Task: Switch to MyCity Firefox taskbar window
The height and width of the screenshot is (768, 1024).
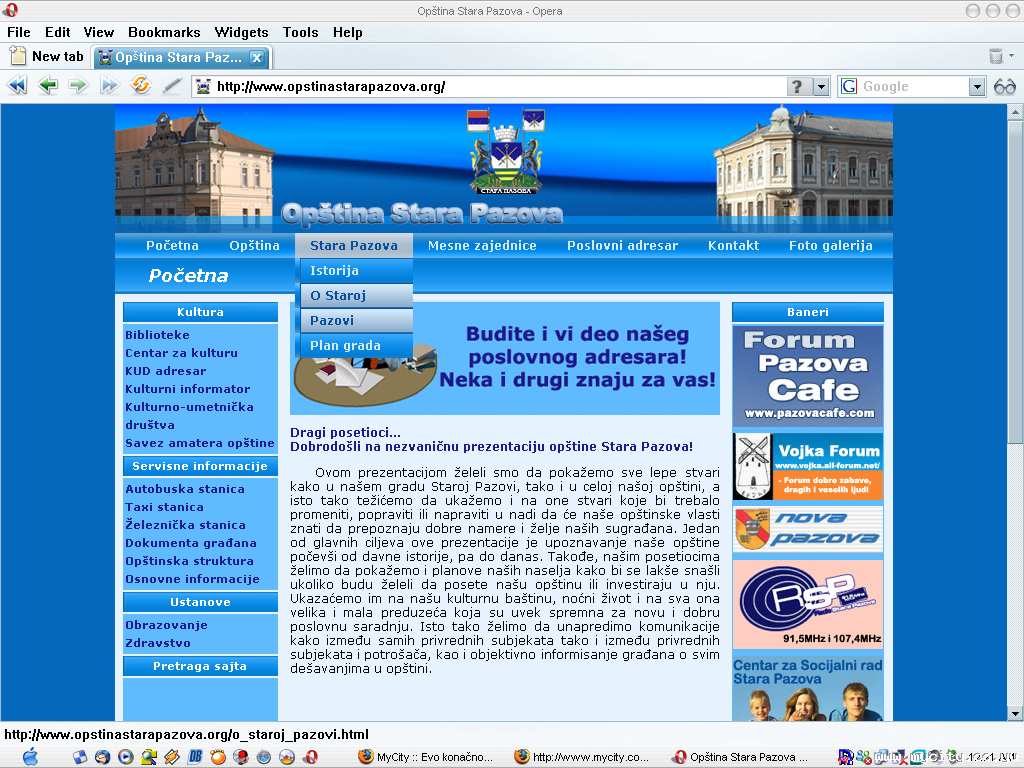Action: pos(426,757)
